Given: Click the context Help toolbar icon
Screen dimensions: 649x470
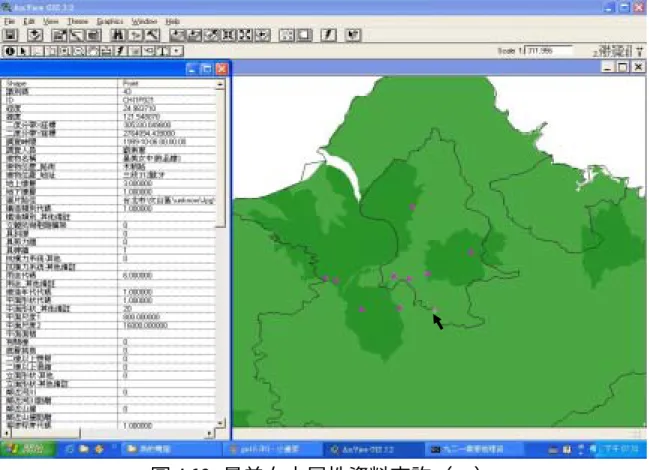Looking at the screenshot, I should [x=353, y=35].
